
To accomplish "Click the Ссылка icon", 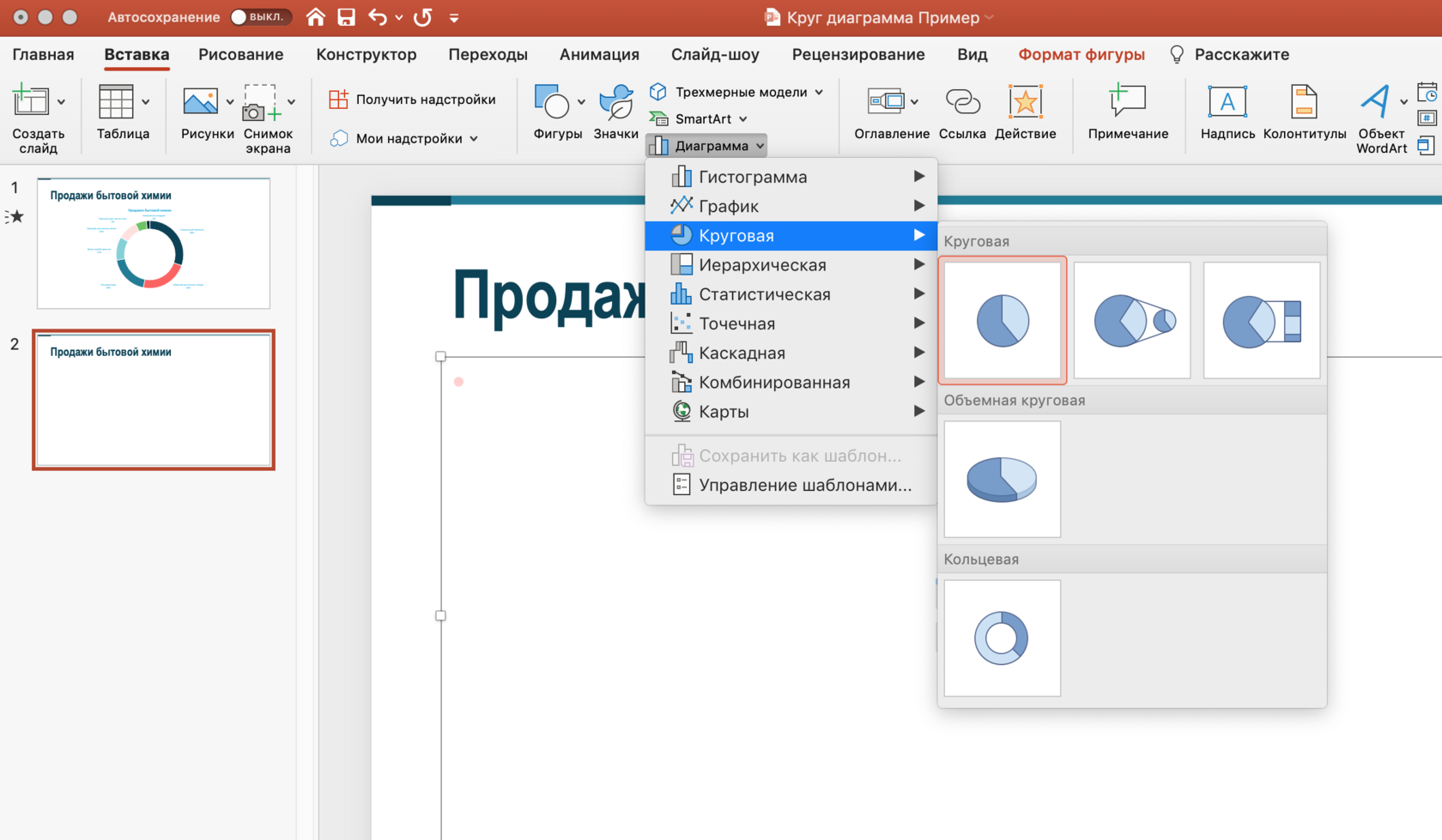I will point(962,101).
